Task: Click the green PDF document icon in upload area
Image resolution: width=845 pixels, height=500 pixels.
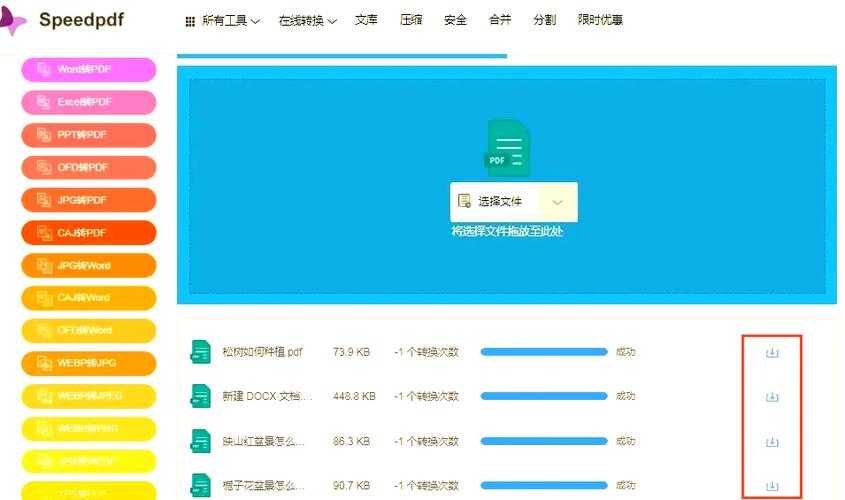Action: [x=507, y=148]
